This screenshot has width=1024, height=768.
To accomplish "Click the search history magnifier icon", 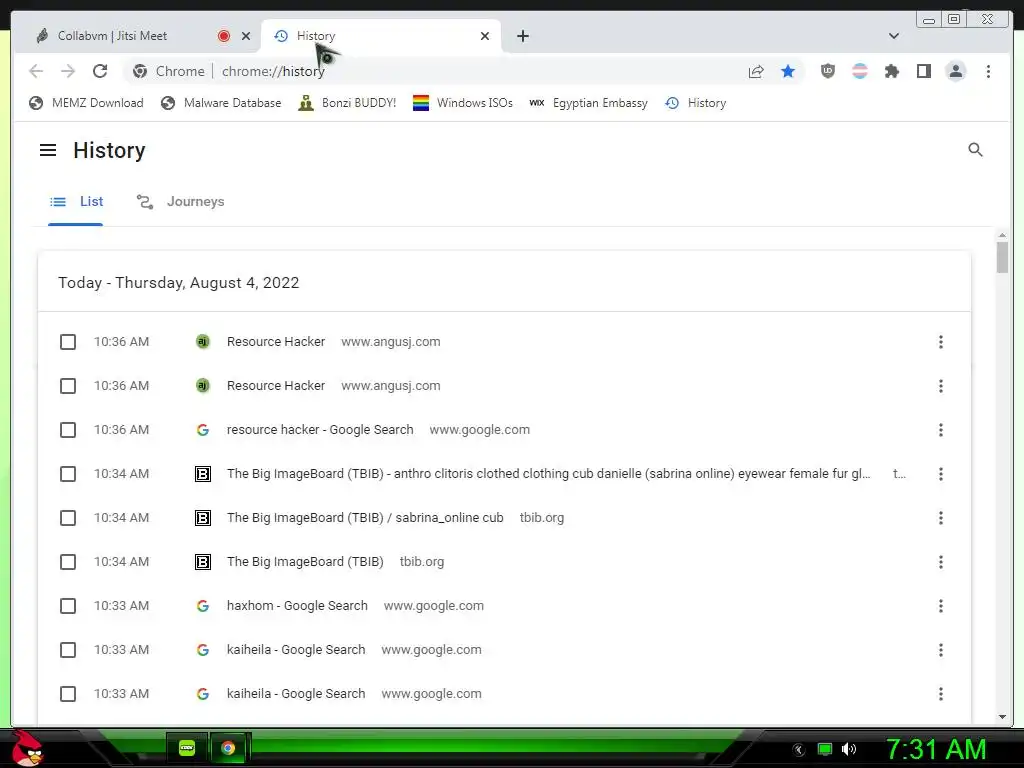I will pyautogui.click(x=975, y=150).
